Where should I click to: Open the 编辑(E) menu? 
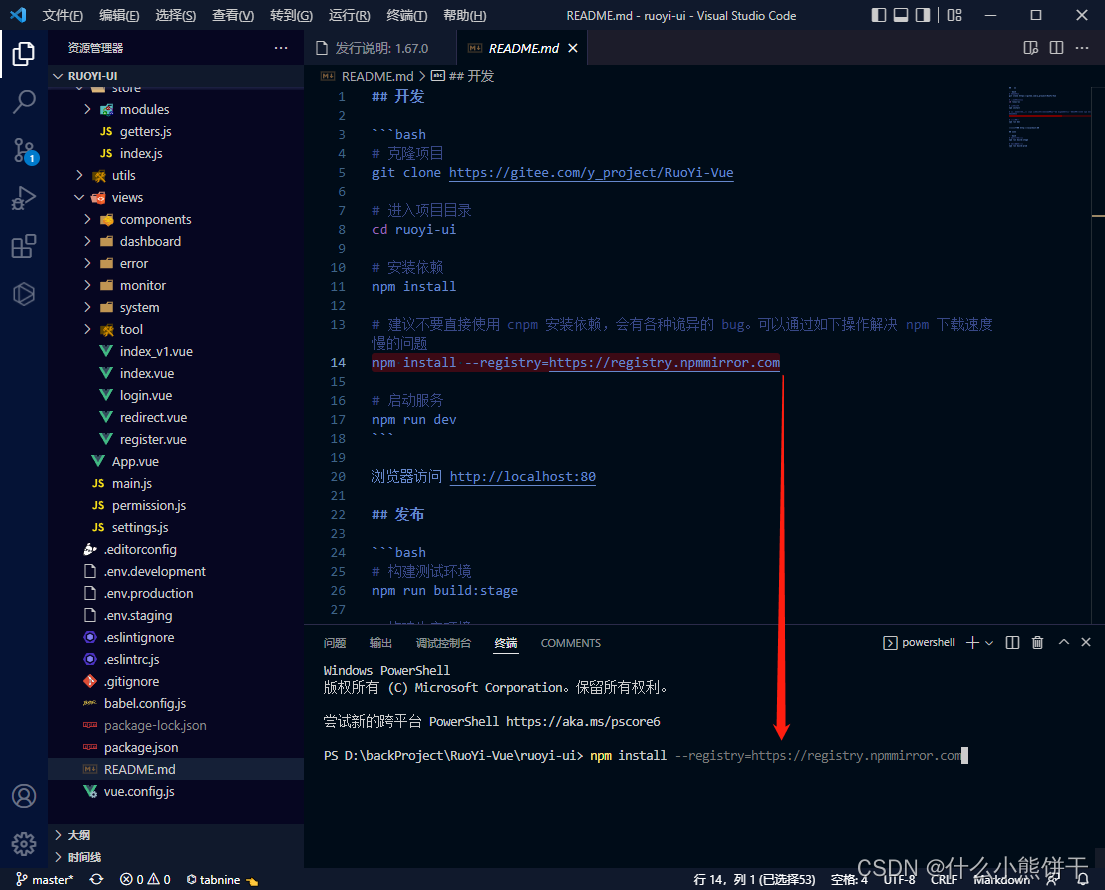click(119, 16)
